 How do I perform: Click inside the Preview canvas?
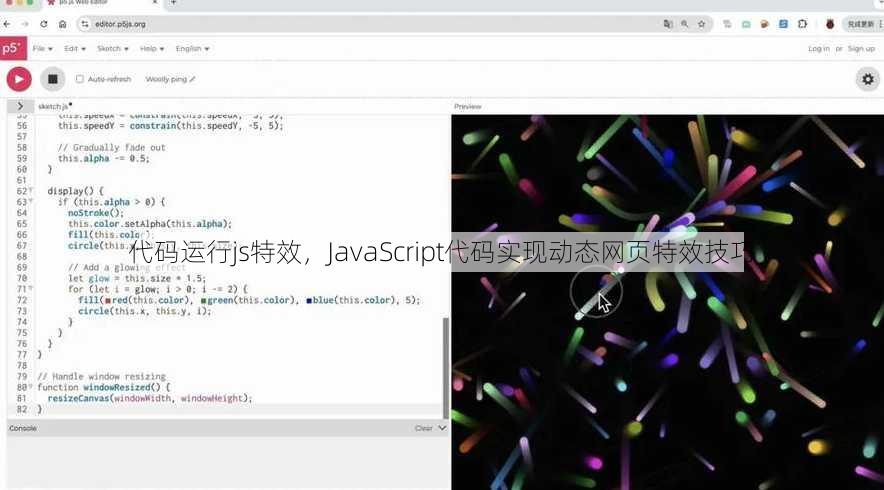[668, 302]
